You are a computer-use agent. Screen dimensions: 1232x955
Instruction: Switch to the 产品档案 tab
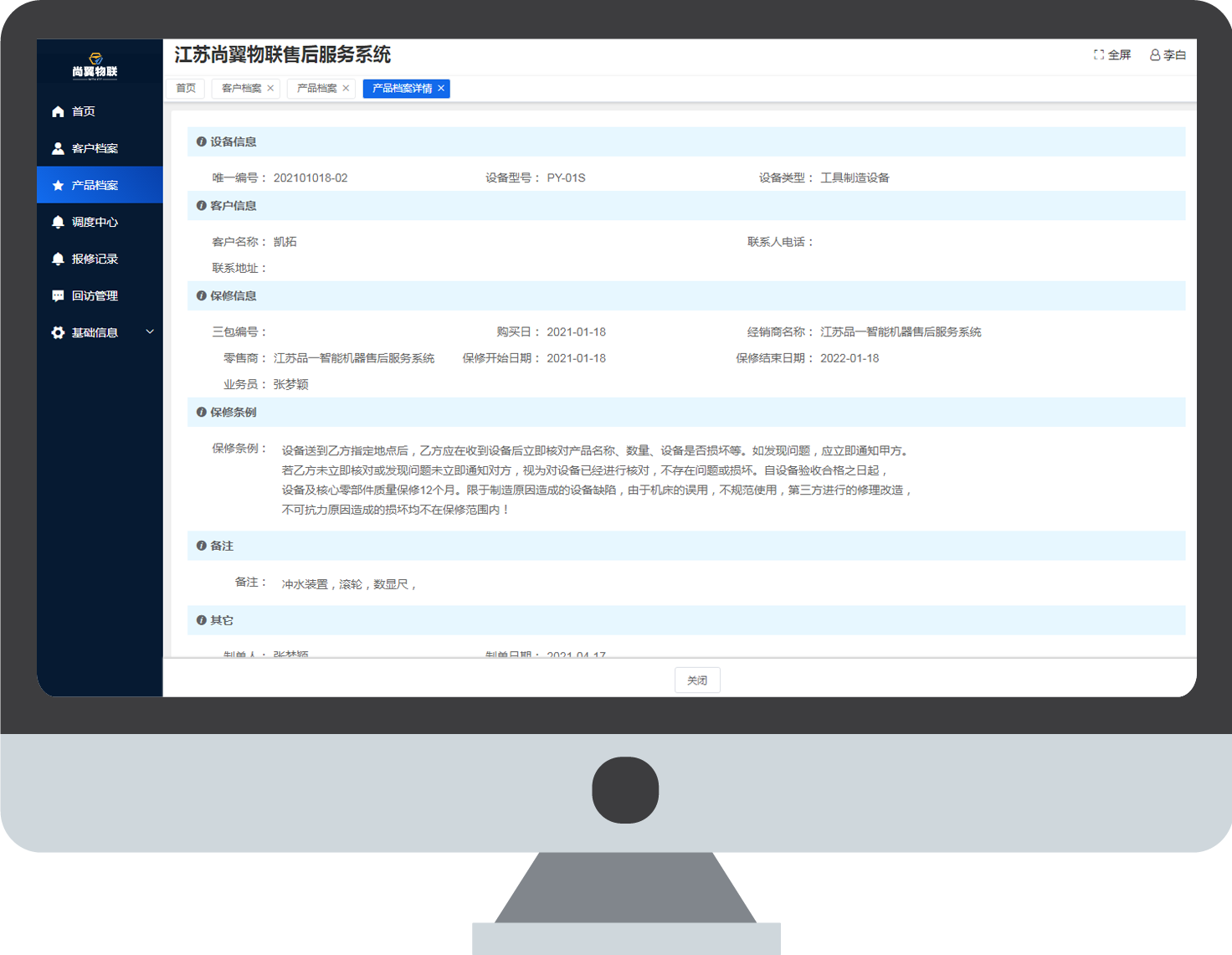tap(316, 88)
